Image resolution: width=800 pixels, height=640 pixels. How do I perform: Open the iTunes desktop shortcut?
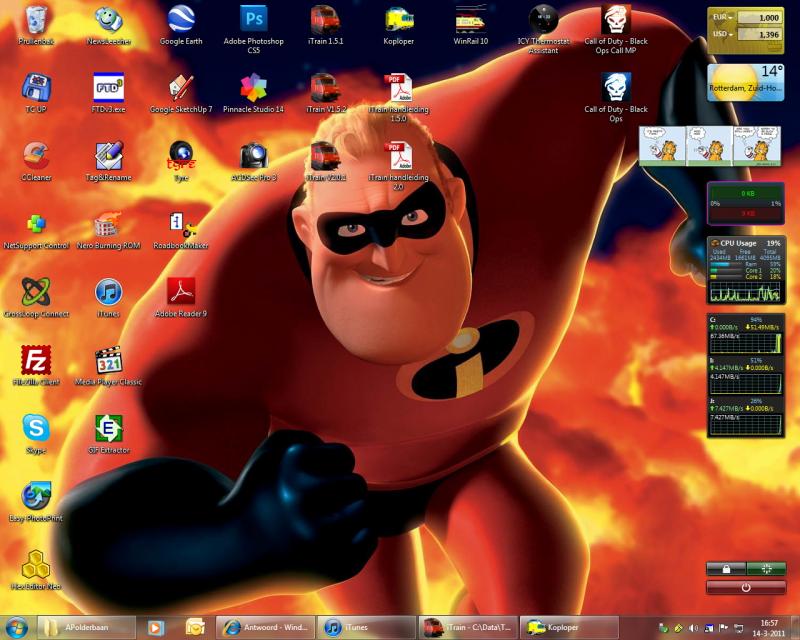[108, 298]
